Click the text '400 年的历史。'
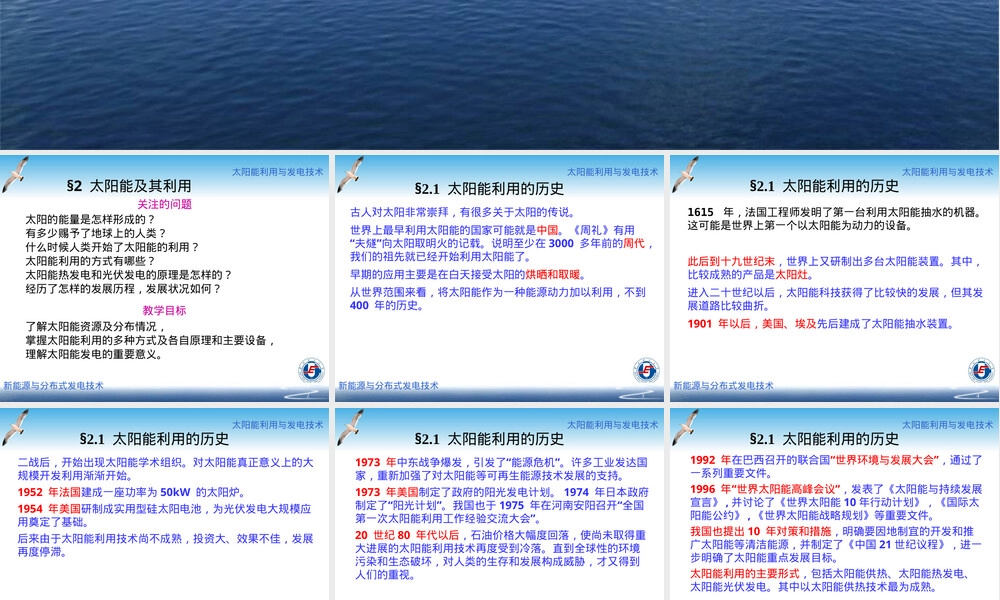This screenshot has height=600, width=1000. [386, 305]
